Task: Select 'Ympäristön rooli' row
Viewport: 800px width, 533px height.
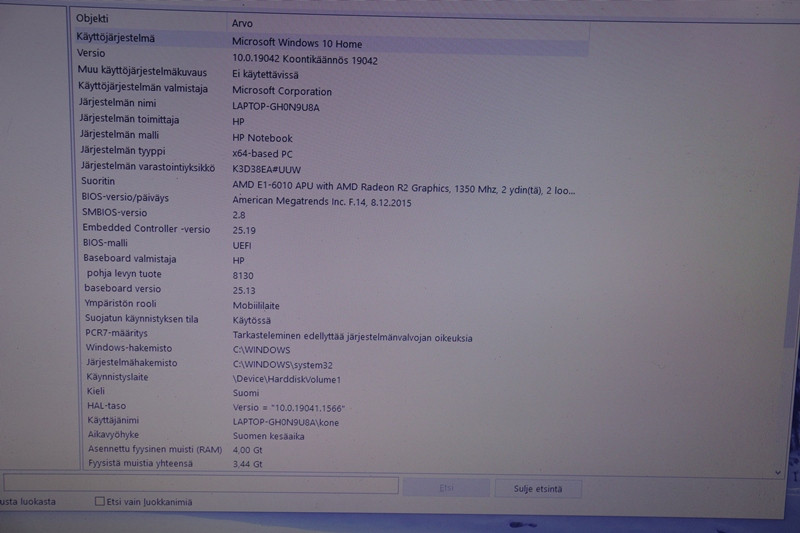Action: 120,303
